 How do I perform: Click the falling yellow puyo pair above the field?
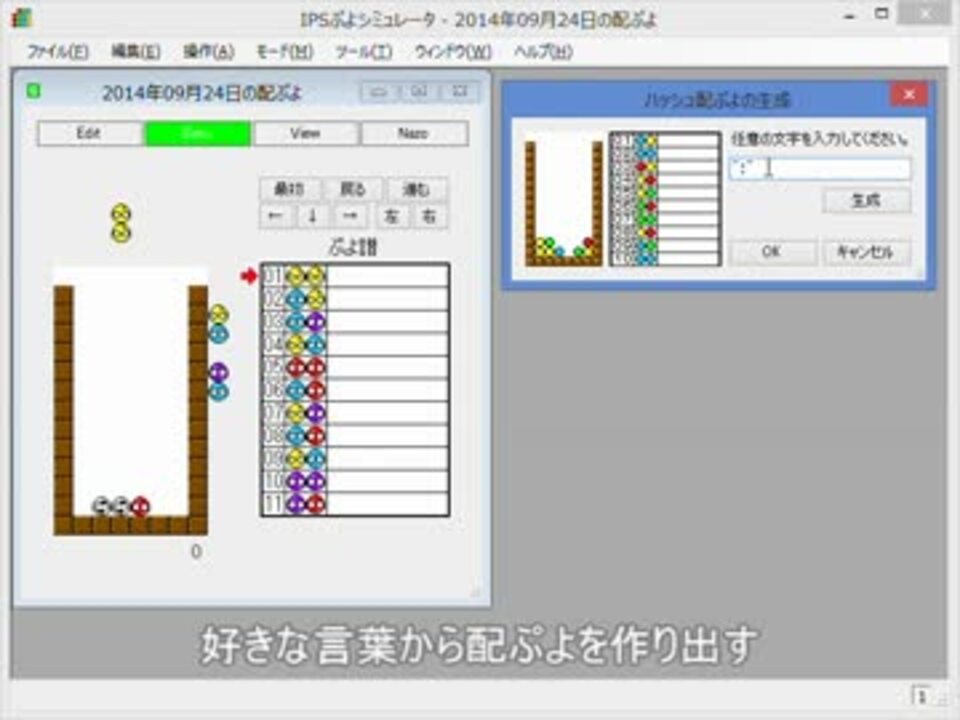(x=121, y=223)
